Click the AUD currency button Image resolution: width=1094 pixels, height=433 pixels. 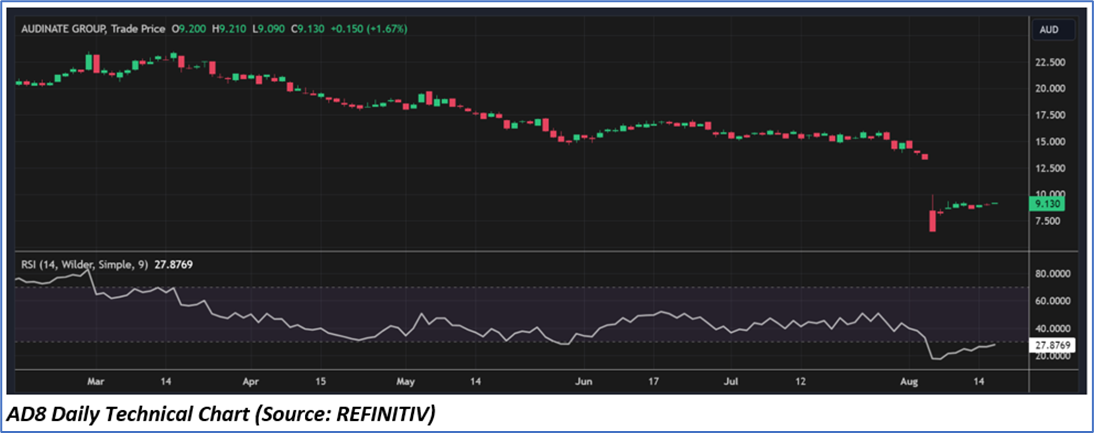(1049, 30)
